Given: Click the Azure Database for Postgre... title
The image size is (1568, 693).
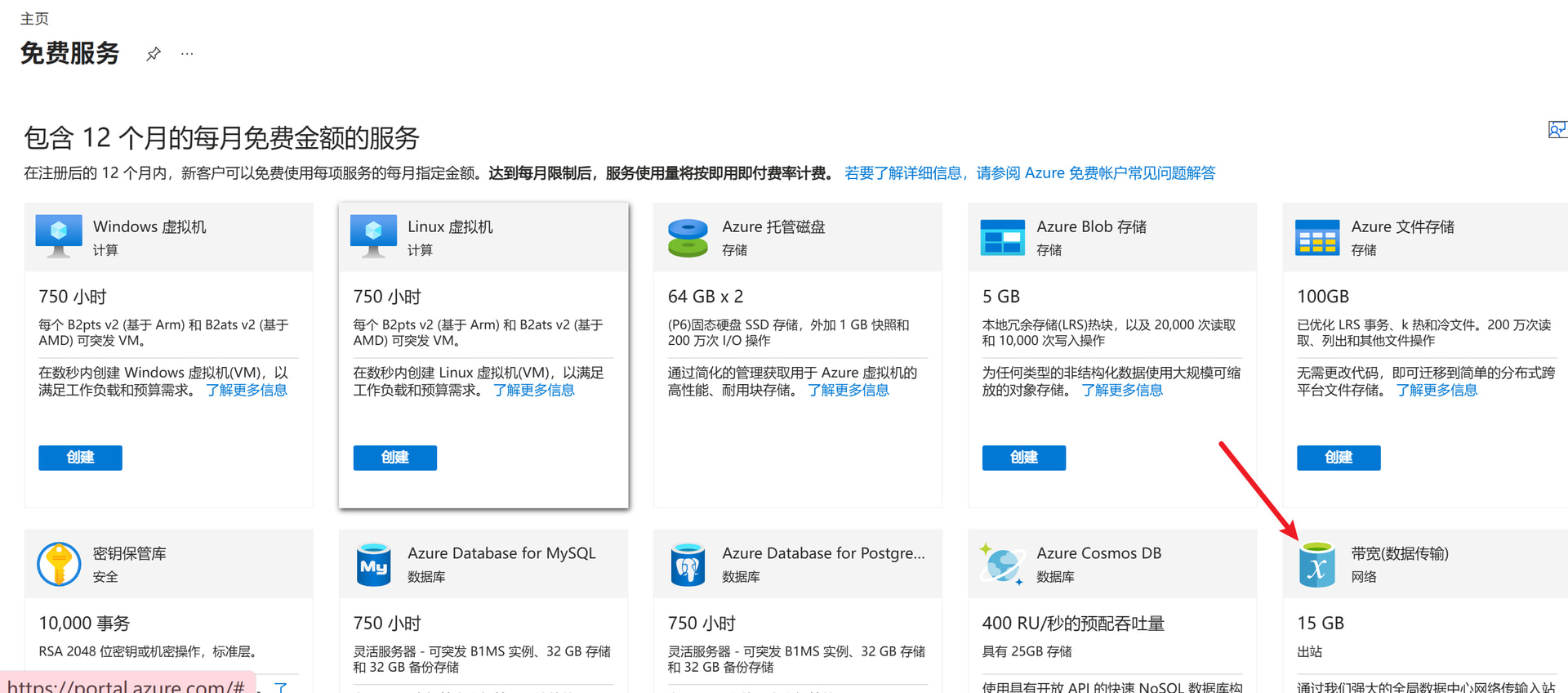Looking at the screenshot, I should (x=824, y=553).
